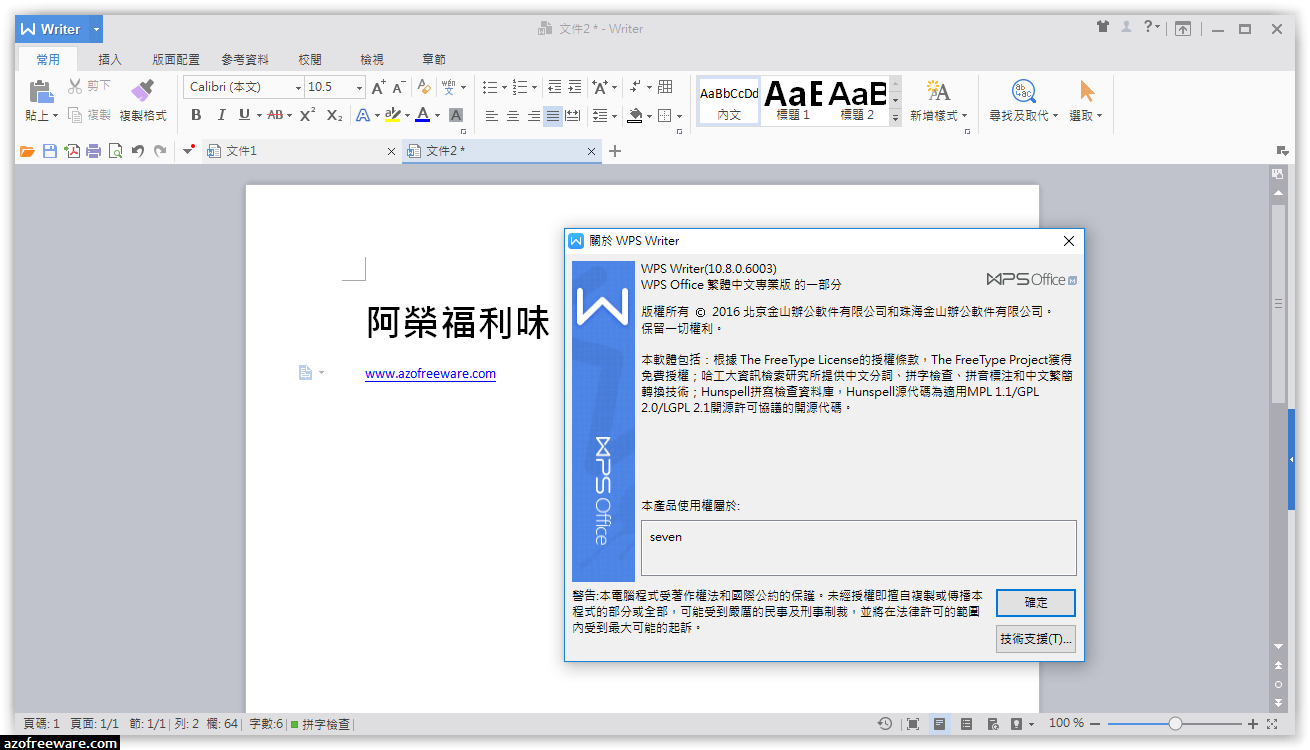Center-align the paragraph

click(x=513, y=116)
